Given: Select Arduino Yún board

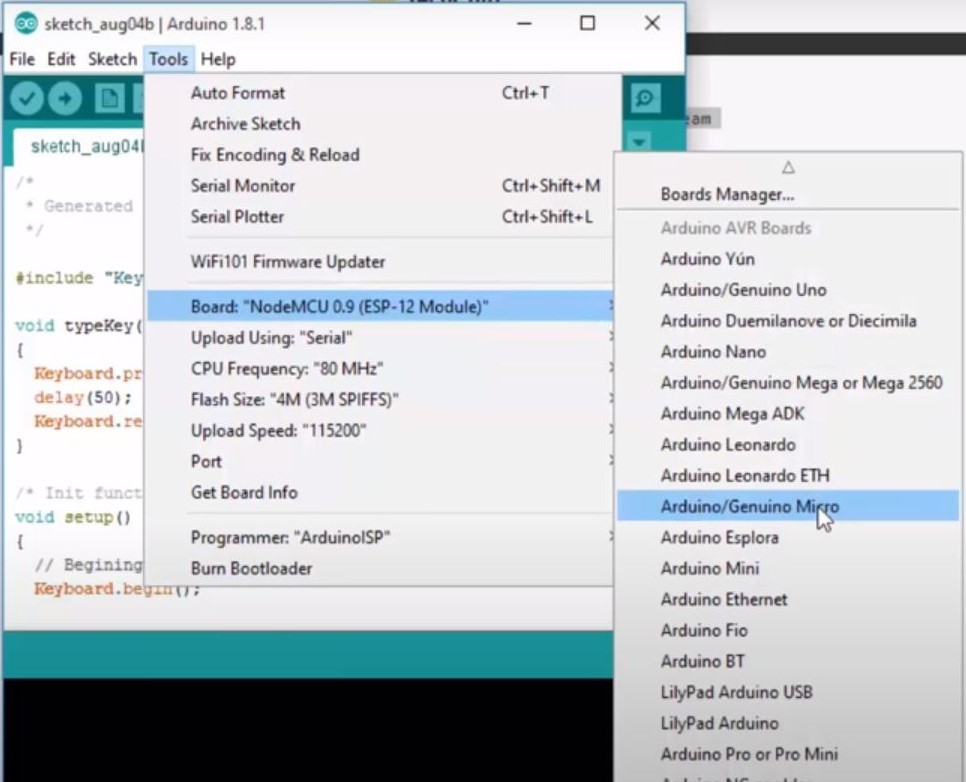Looking at the screenshot, I should pos(788,259).
